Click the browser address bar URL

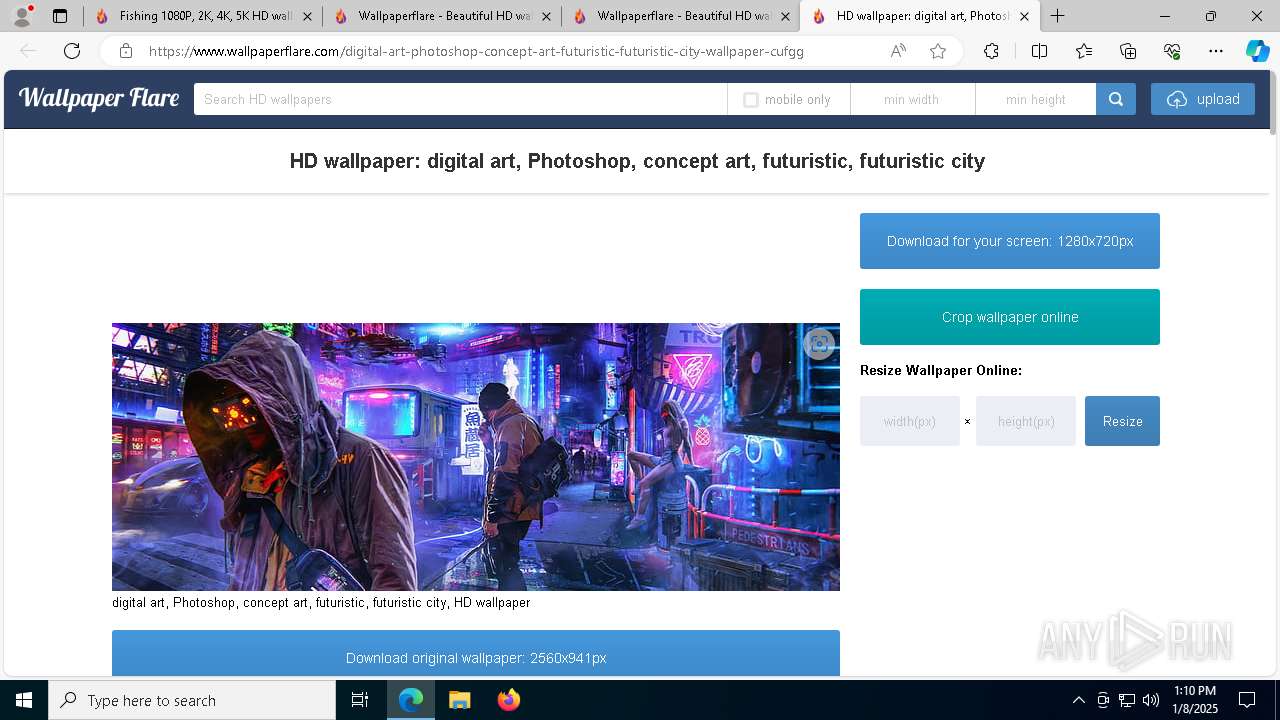(x=476, y=51)
